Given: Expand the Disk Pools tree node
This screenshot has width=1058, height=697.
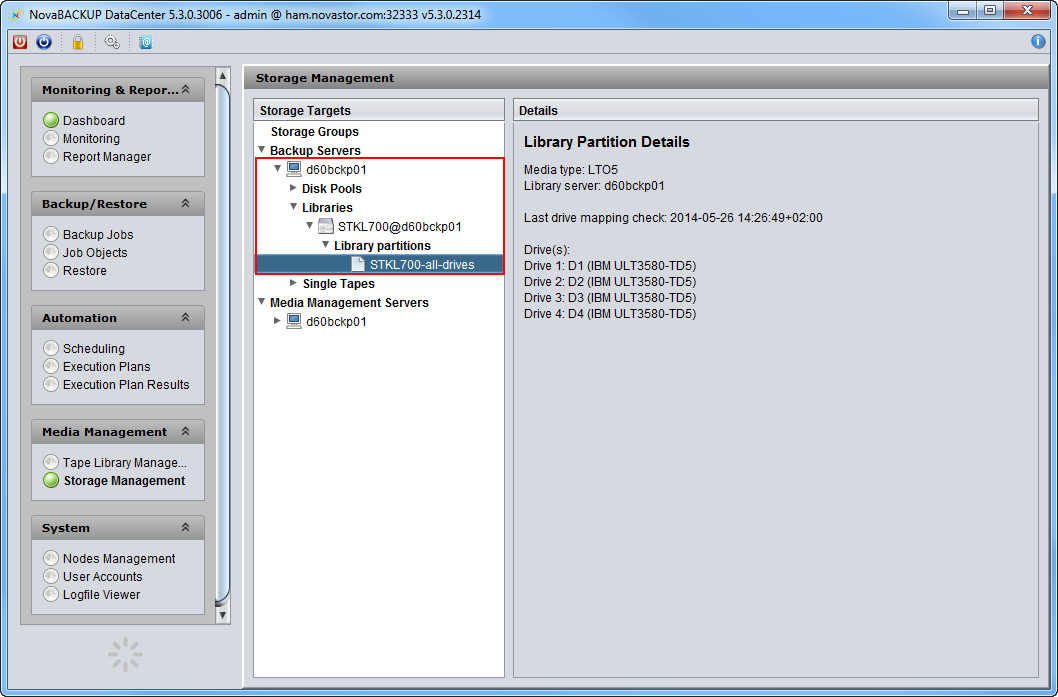Looking at the screenshot, I should click(x=293, y=188).
